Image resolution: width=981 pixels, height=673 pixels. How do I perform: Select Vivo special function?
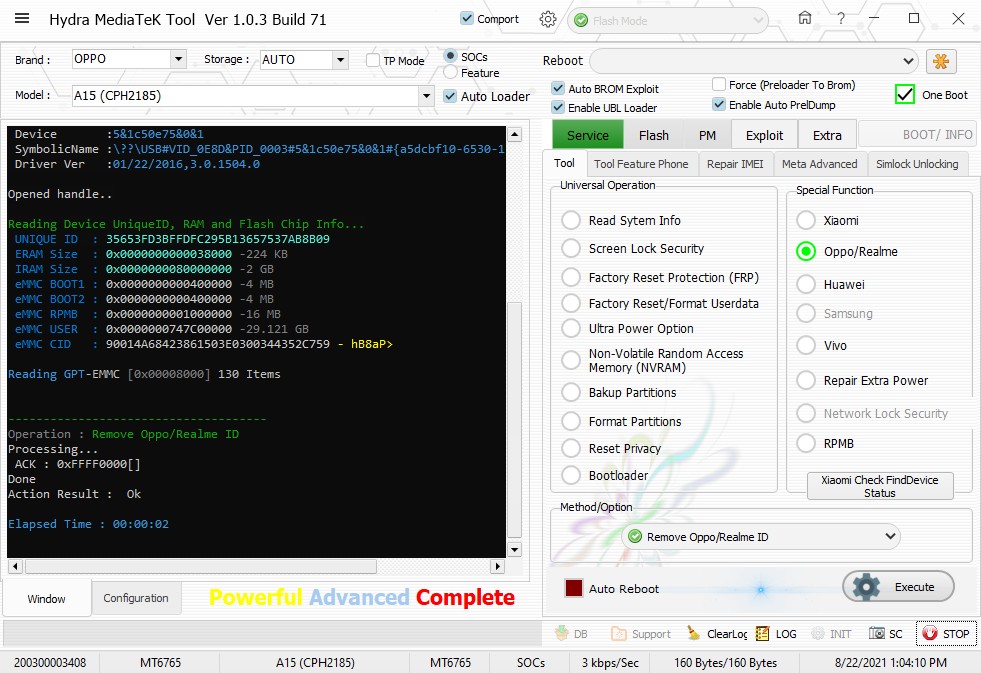[x=806, y=345]
